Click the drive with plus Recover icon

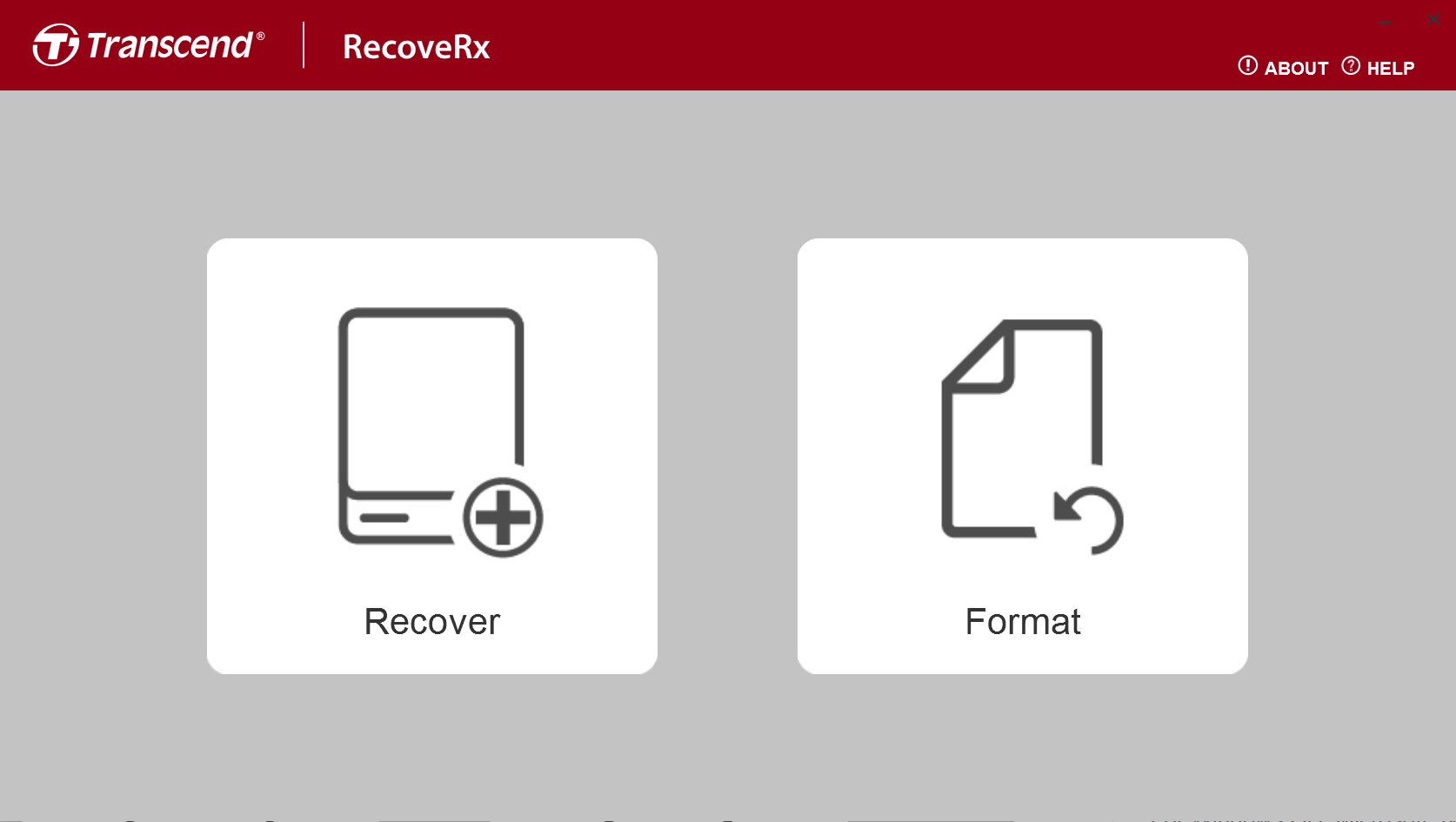(x=441, y=432)
